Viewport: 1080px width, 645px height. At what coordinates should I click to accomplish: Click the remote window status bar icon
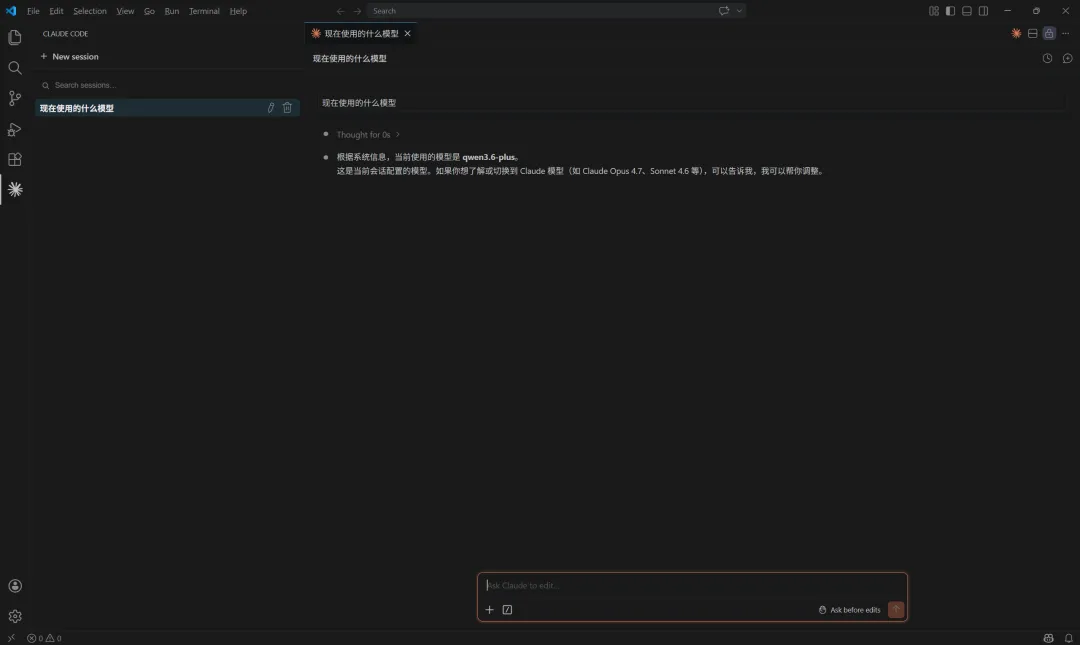point(11,638)
